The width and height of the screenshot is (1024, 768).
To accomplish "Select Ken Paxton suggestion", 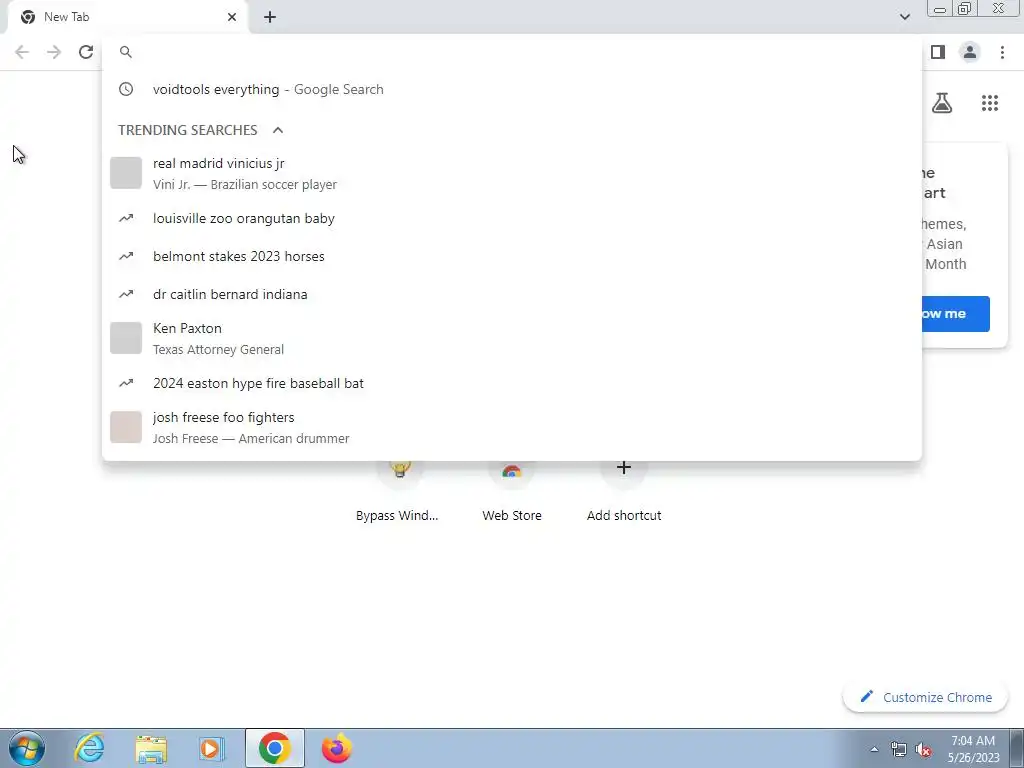I will 512,338.
